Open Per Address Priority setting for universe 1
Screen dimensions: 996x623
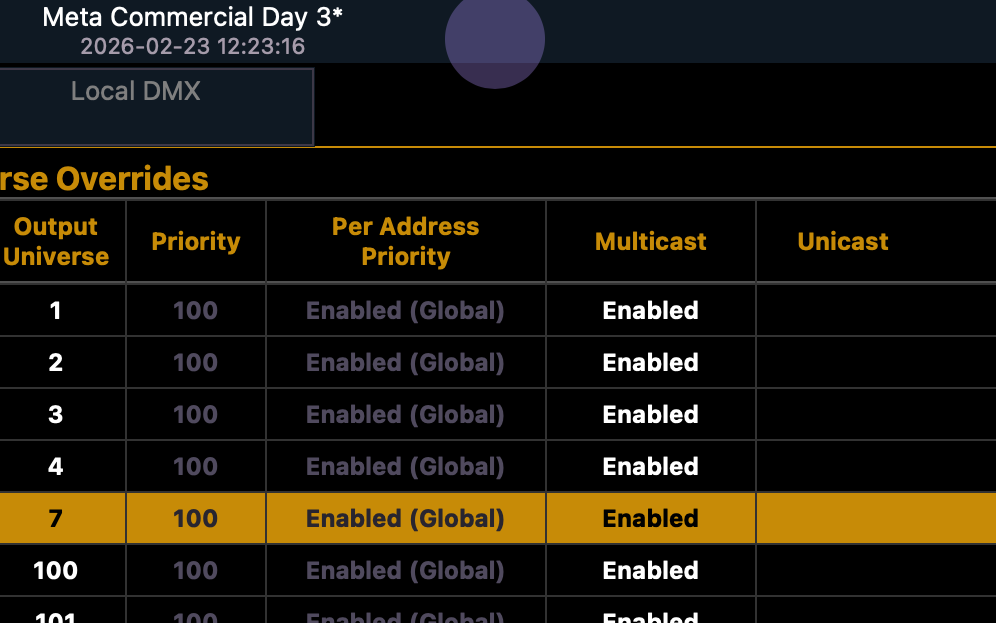pos(405,311)
